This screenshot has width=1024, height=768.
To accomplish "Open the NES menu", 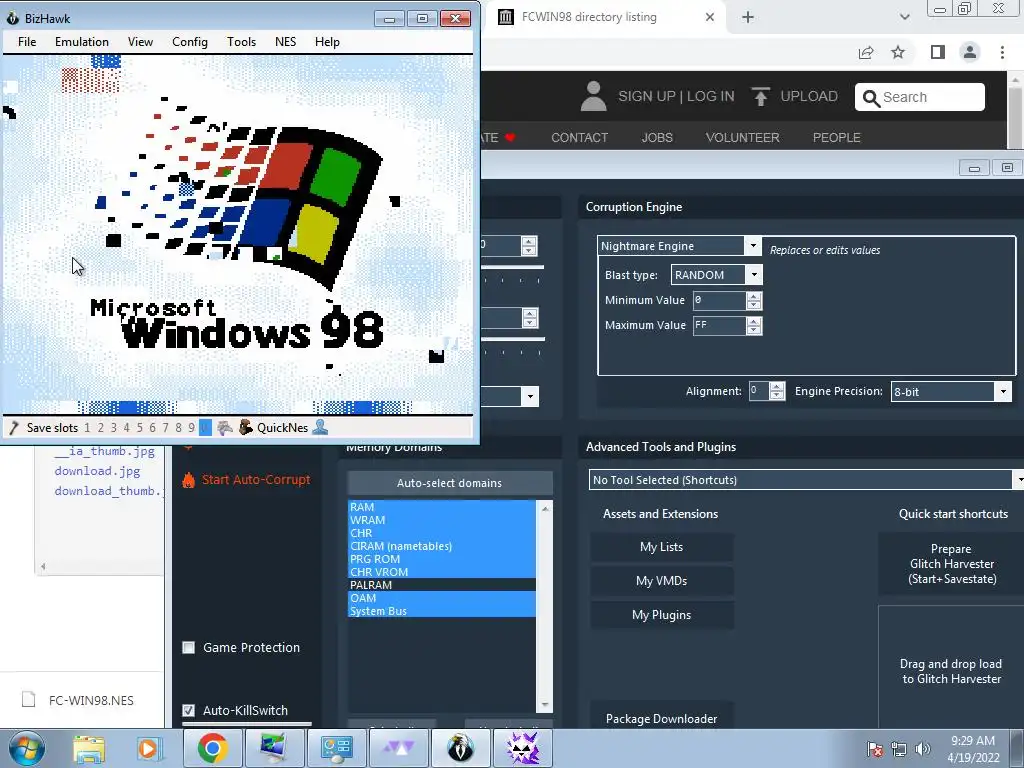I will coord(285,42).
